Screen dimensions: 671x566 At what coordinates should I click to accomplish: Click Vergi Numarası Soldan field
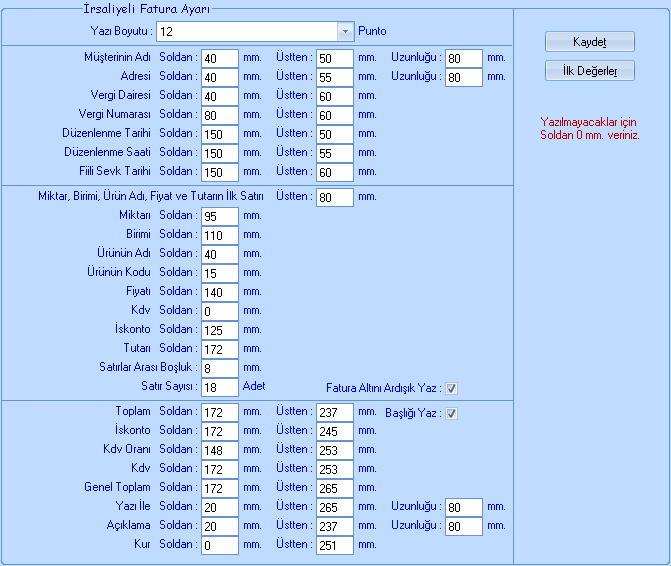[220, 116]
